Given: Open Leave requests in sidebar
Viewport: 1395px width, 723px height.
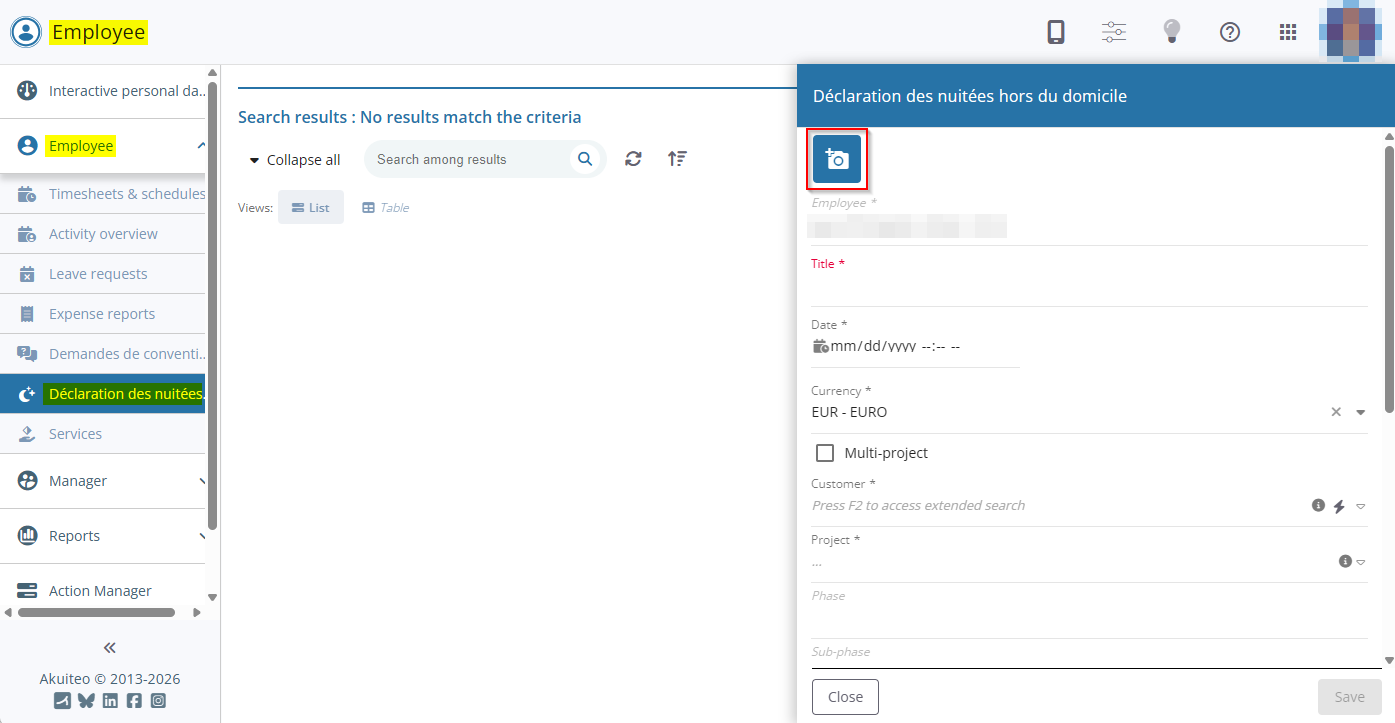Looking at the screenshot, I should (98, 274).
